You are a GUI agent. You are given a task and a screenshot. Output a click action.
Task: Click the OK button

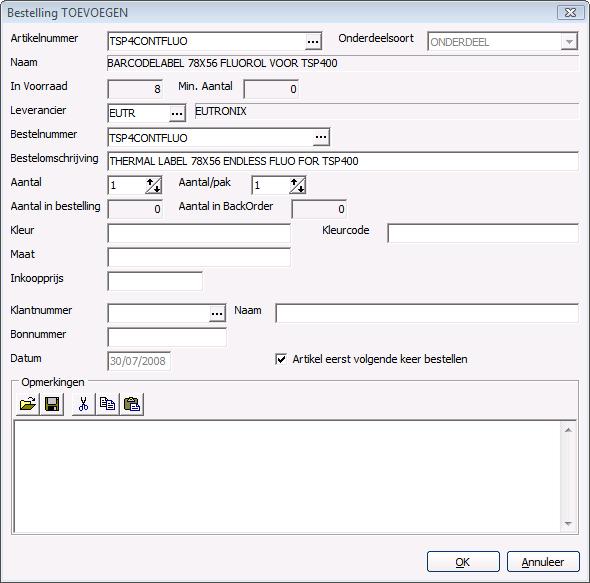463,562
